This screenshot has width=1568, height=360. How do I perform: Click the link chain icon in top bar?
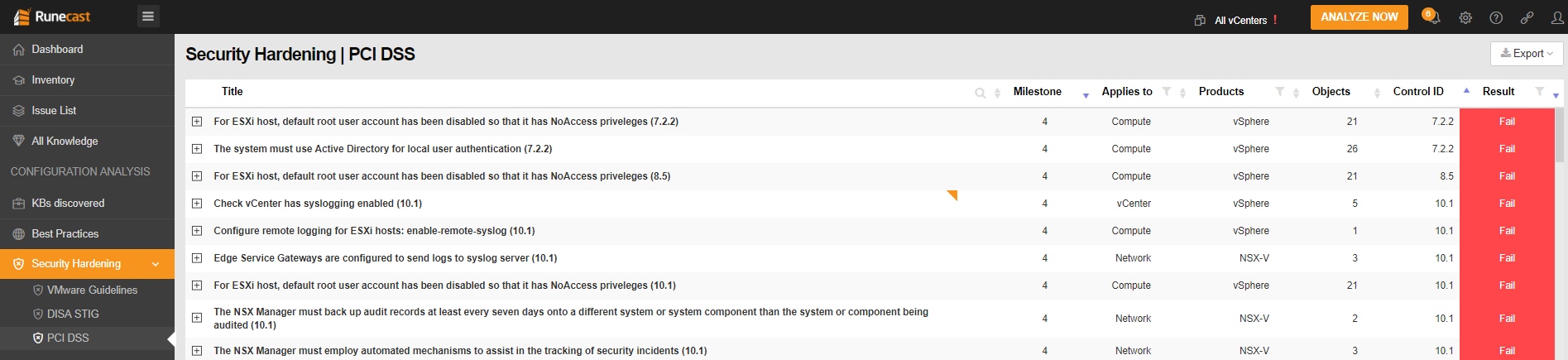(1527, 17)
